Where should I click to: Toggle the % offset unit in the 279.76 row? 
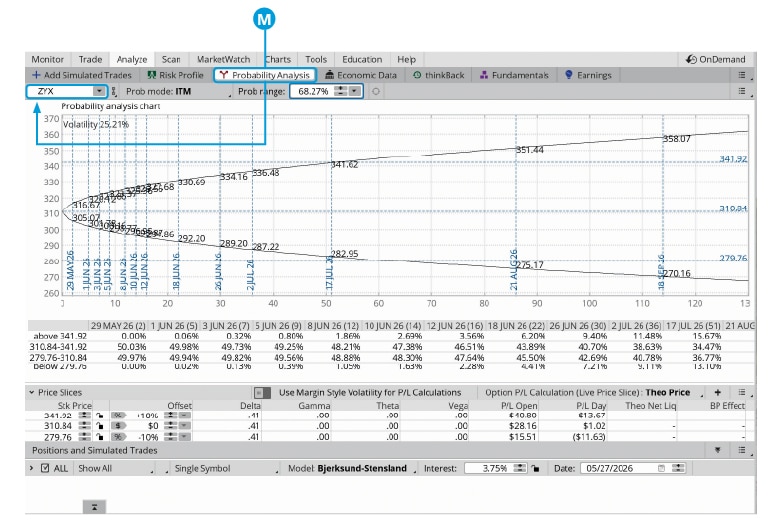tap(118, 437)
